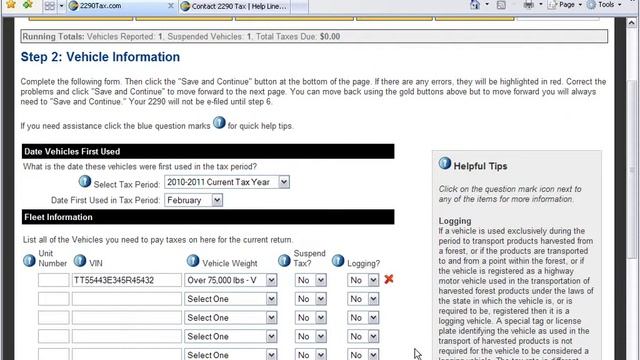Click the Vehicle Weight help icon
Screen dimensions: 640x360
(193, 260)
